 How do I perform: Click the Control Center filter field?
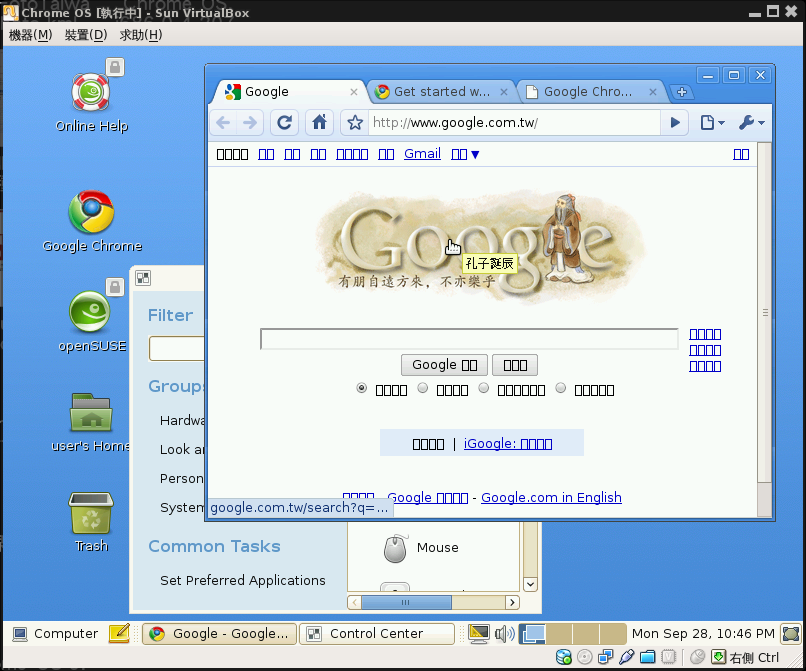point(176,349)
